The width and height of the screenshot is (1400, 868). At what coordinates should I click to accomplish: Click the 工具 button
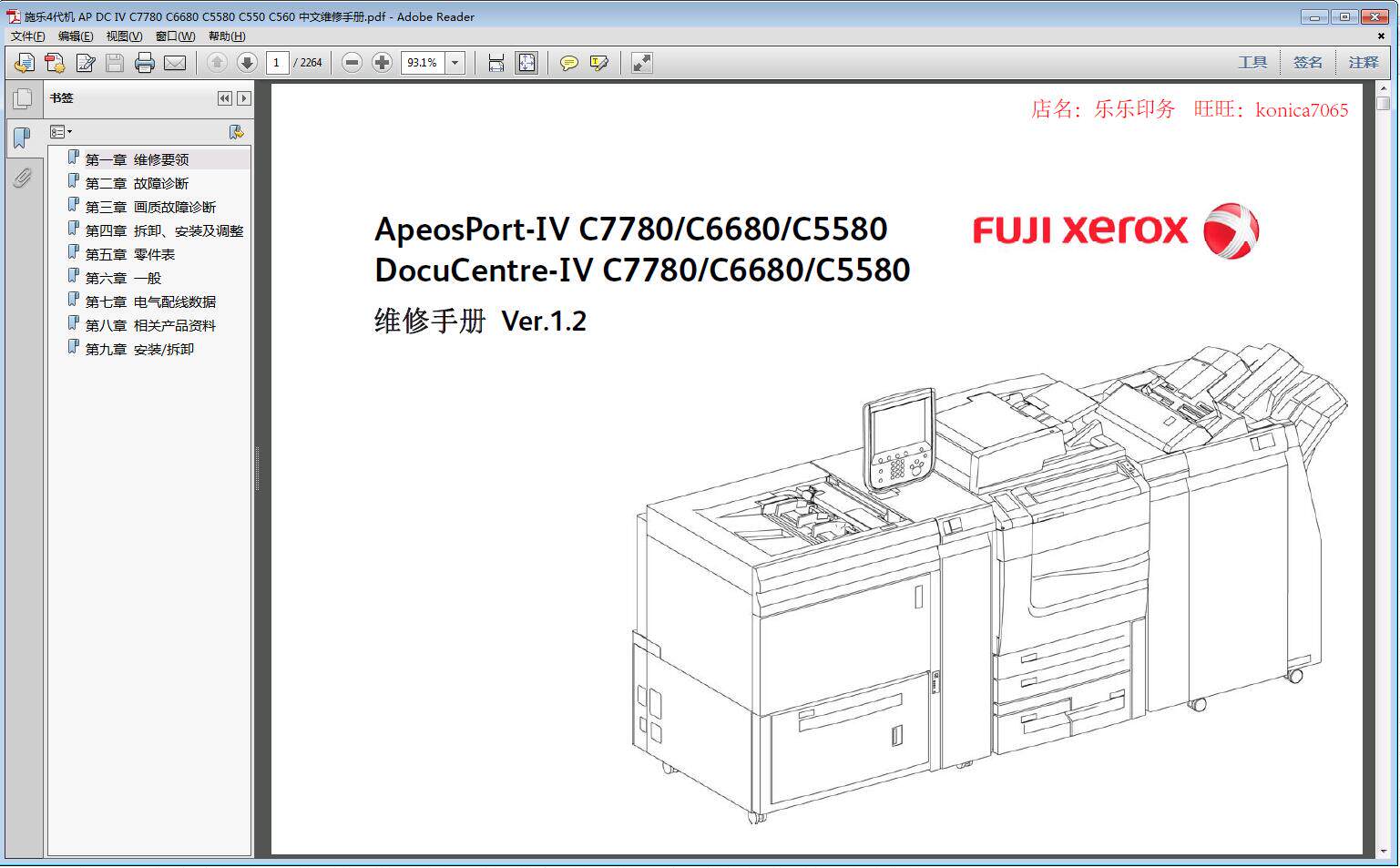click(1254, 61)
